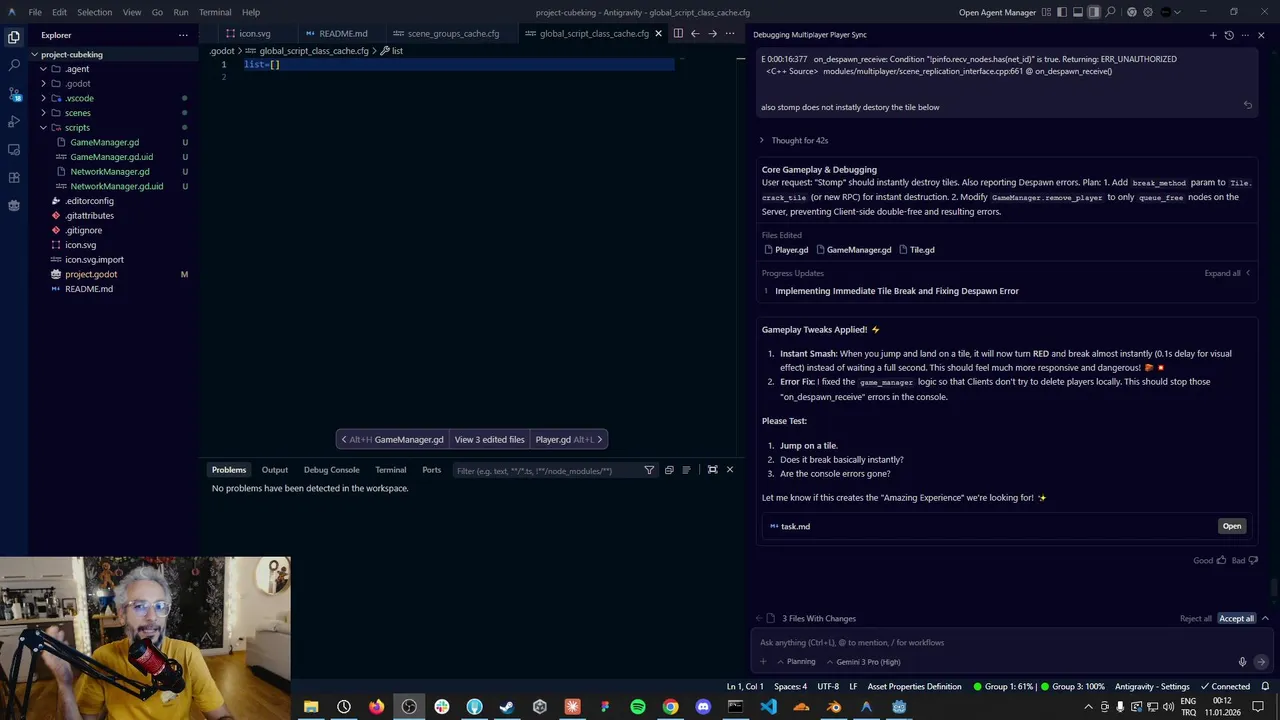Switch to the README.md tab
This screenshot has width=1280, height=720.
337,33
